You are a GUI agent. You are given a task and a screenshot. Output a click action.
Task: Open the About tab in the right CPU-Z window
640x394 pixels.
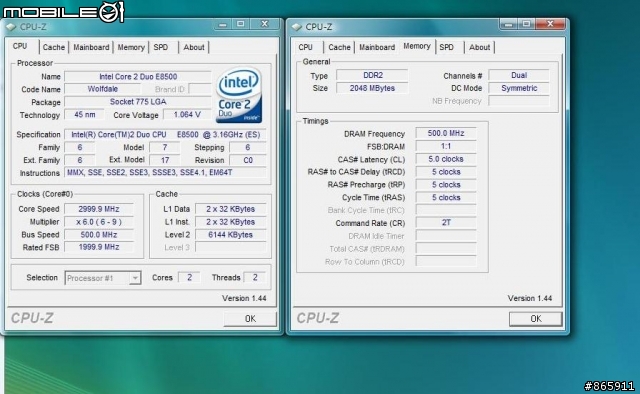click(480, 47)
